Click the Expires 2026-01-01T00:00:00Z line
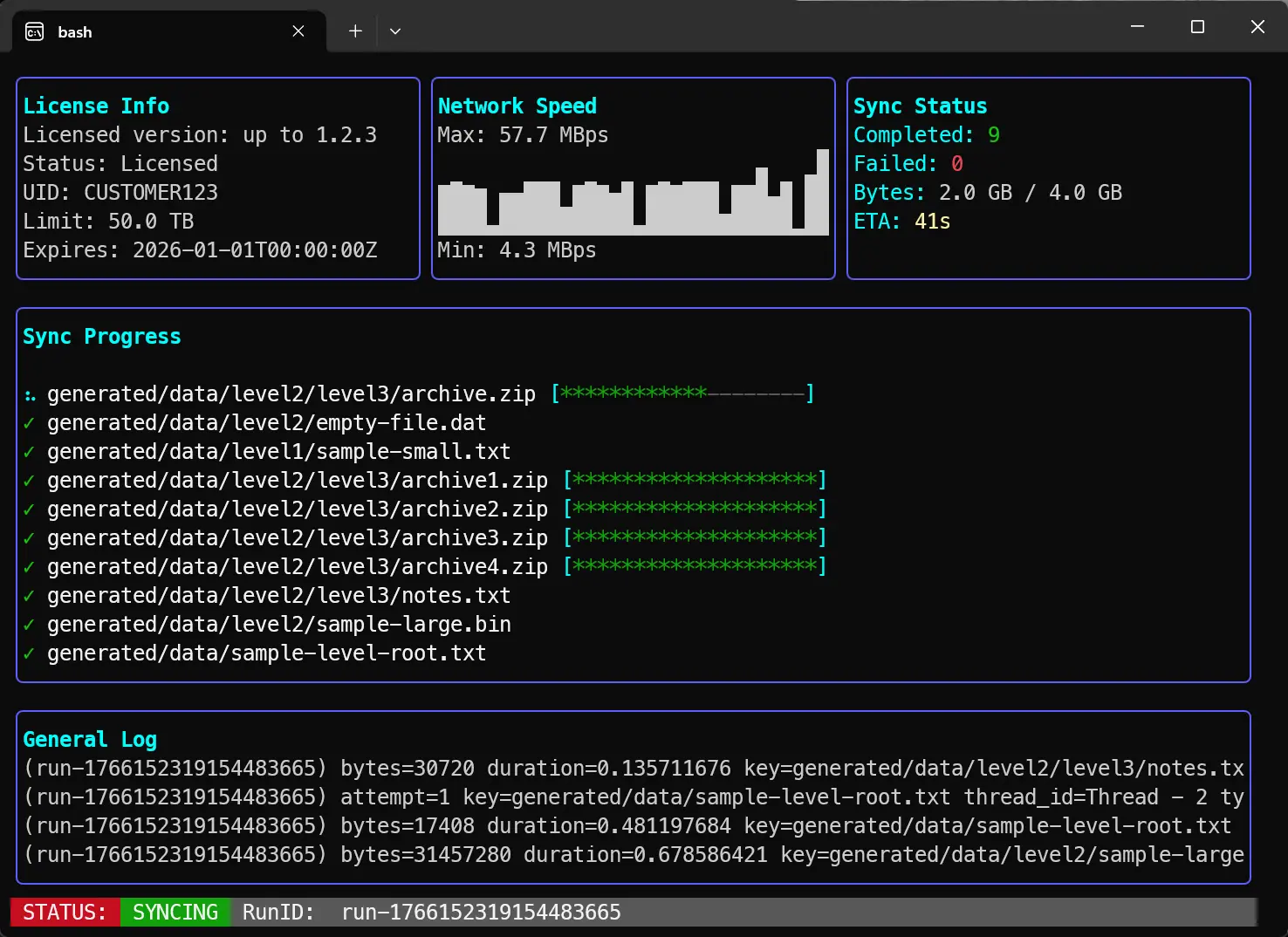The image size is (1288, 937). coord(200,250)
